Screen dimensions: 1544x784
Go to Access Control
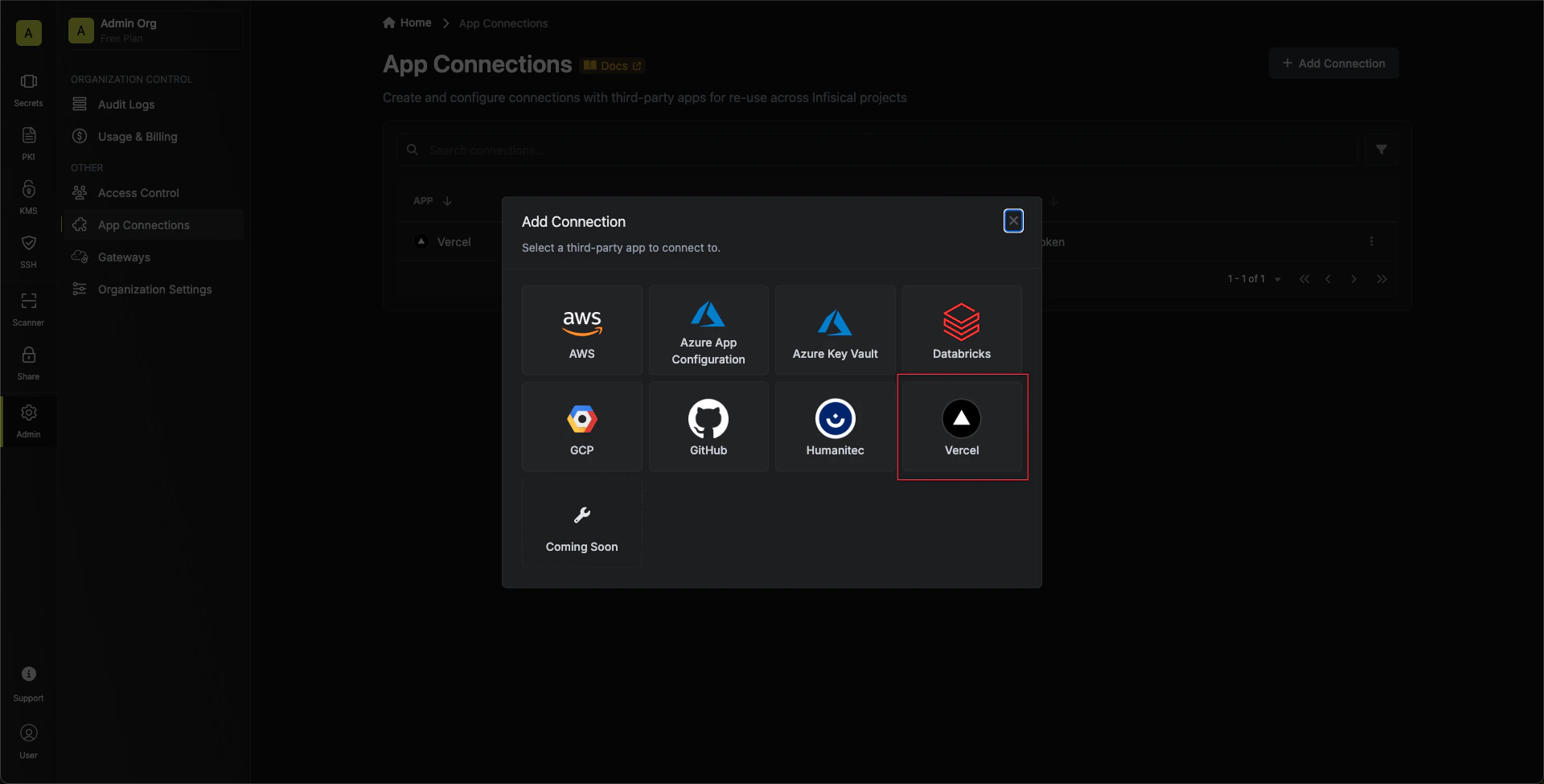point(153,193)
